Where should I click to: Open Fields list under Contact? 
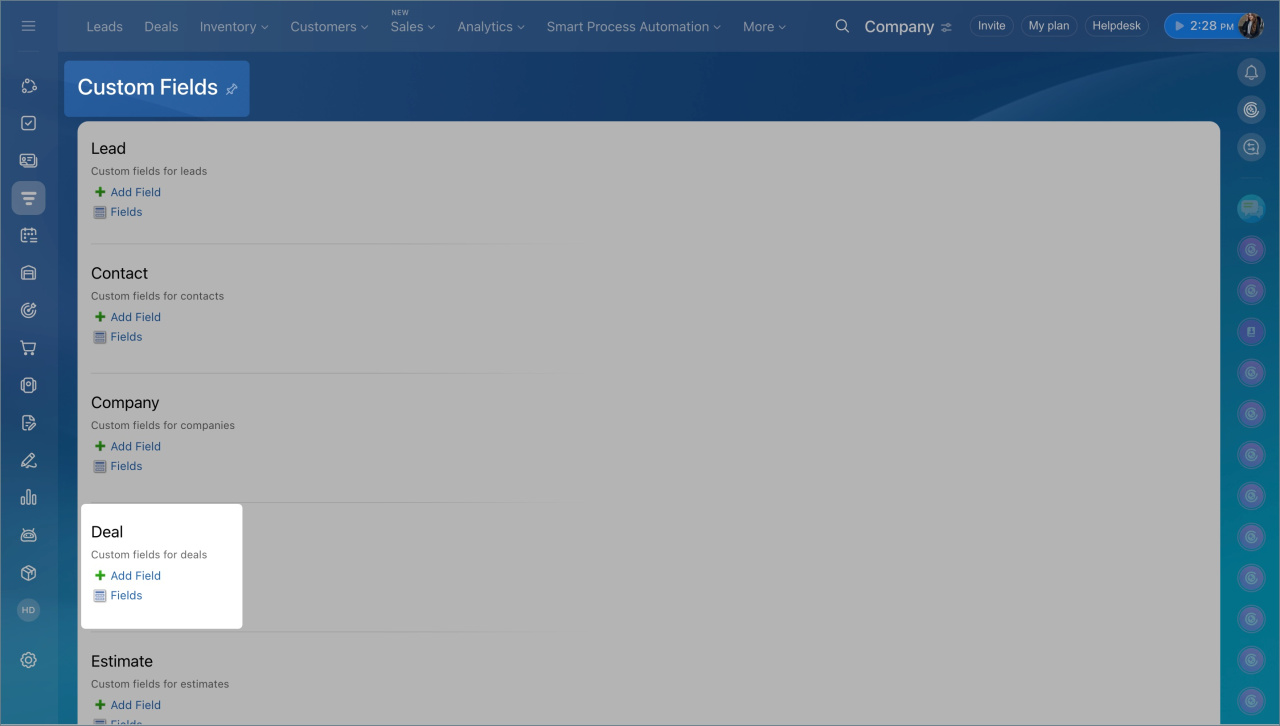pyautogui.click(x=126, y=337)
